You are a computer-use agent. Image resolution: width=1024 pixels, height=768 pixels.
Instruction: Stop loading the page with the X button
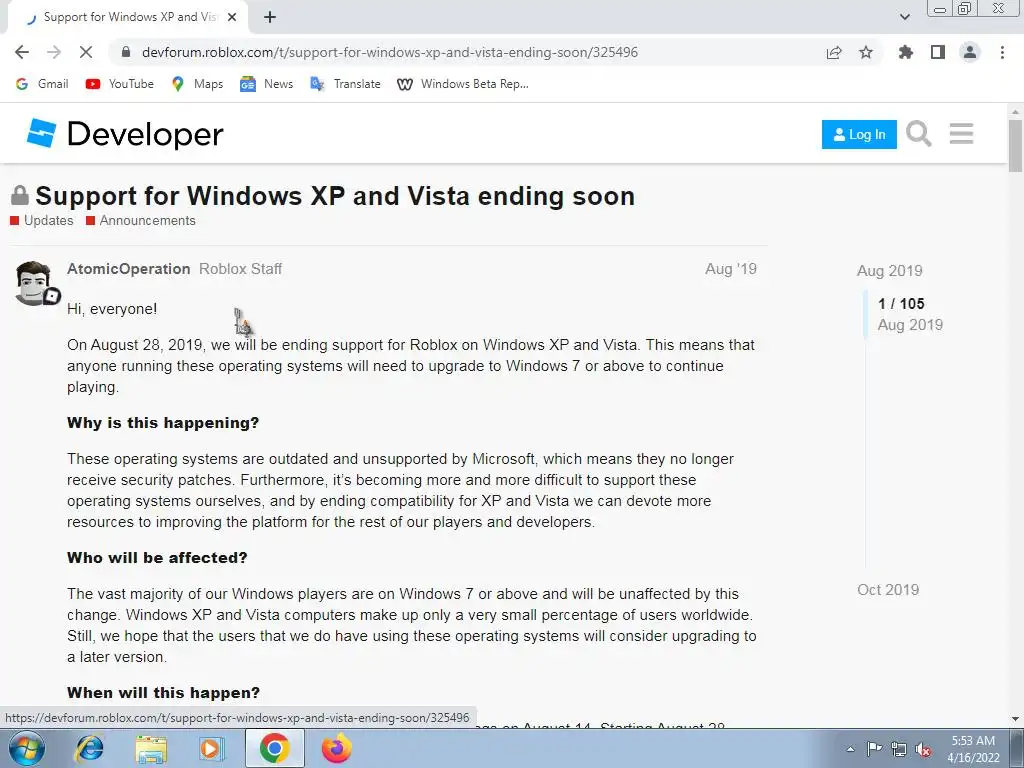pos(86,52)
